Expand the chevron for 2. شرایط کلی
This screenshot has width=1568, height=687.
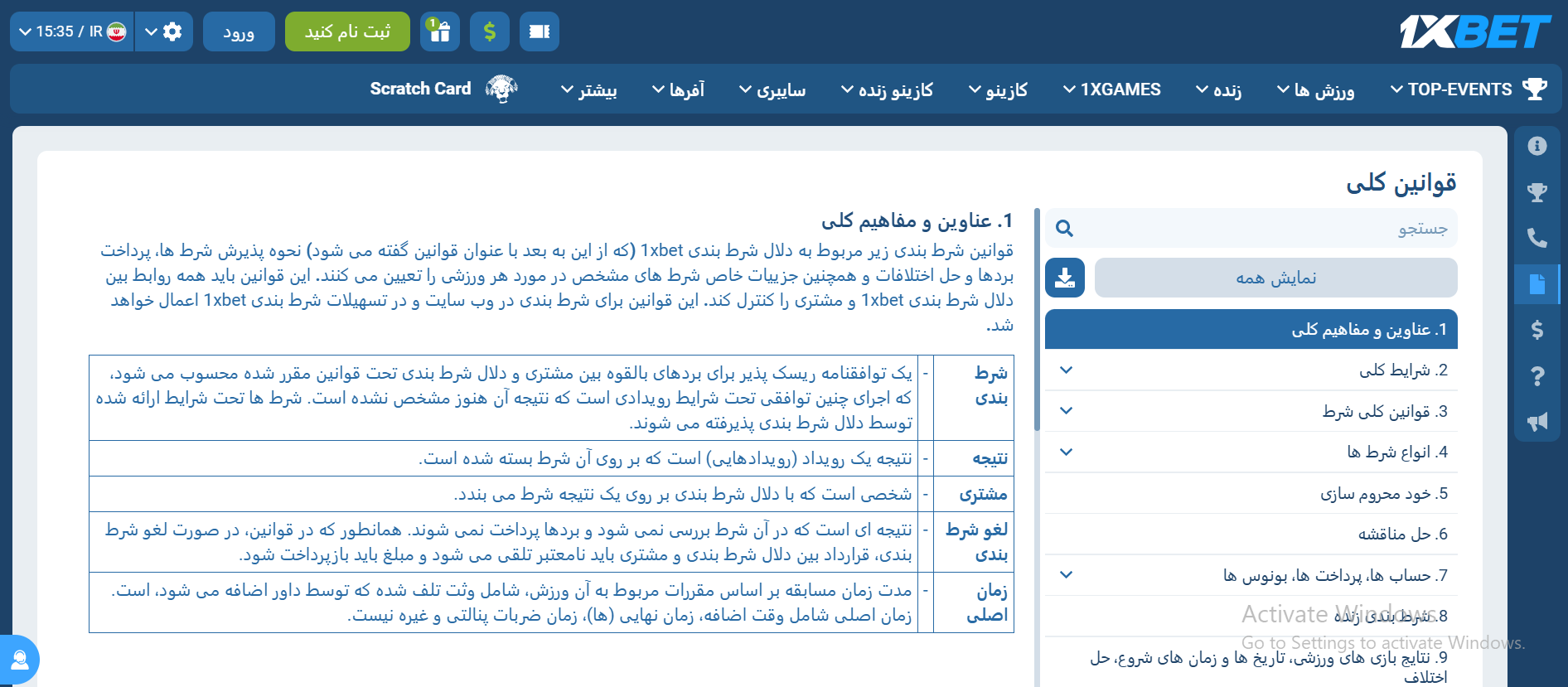(1067, 370)
